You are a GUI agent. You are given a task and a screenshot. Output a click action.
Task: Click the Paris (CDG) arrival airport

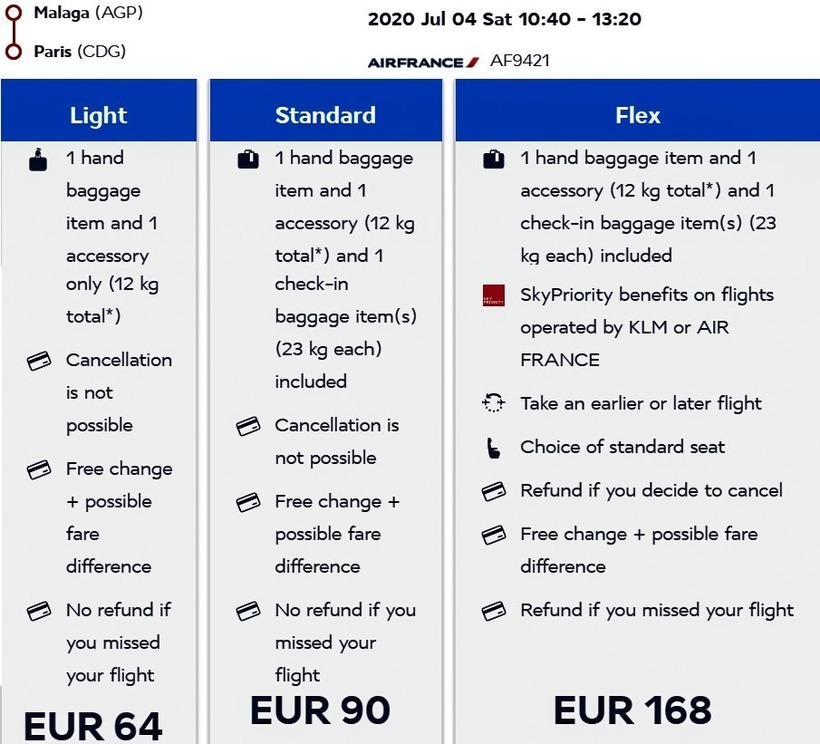tap(80, 51)
